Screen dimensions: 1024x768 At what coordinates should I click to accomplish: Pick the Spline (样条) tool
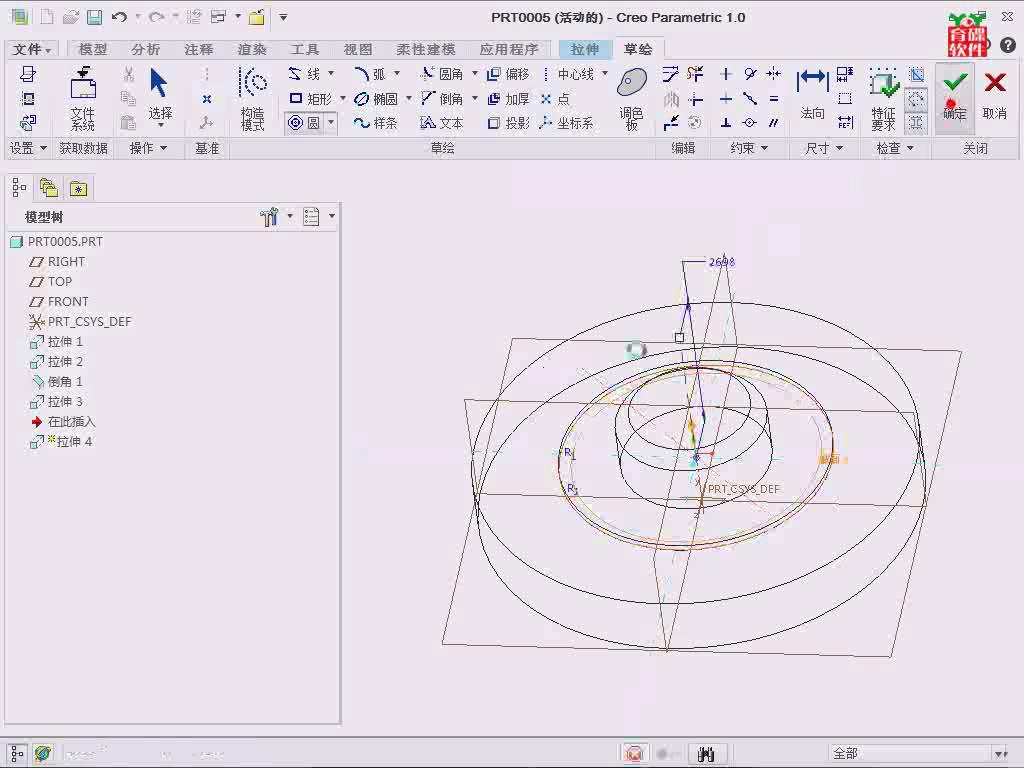(376, 123)
